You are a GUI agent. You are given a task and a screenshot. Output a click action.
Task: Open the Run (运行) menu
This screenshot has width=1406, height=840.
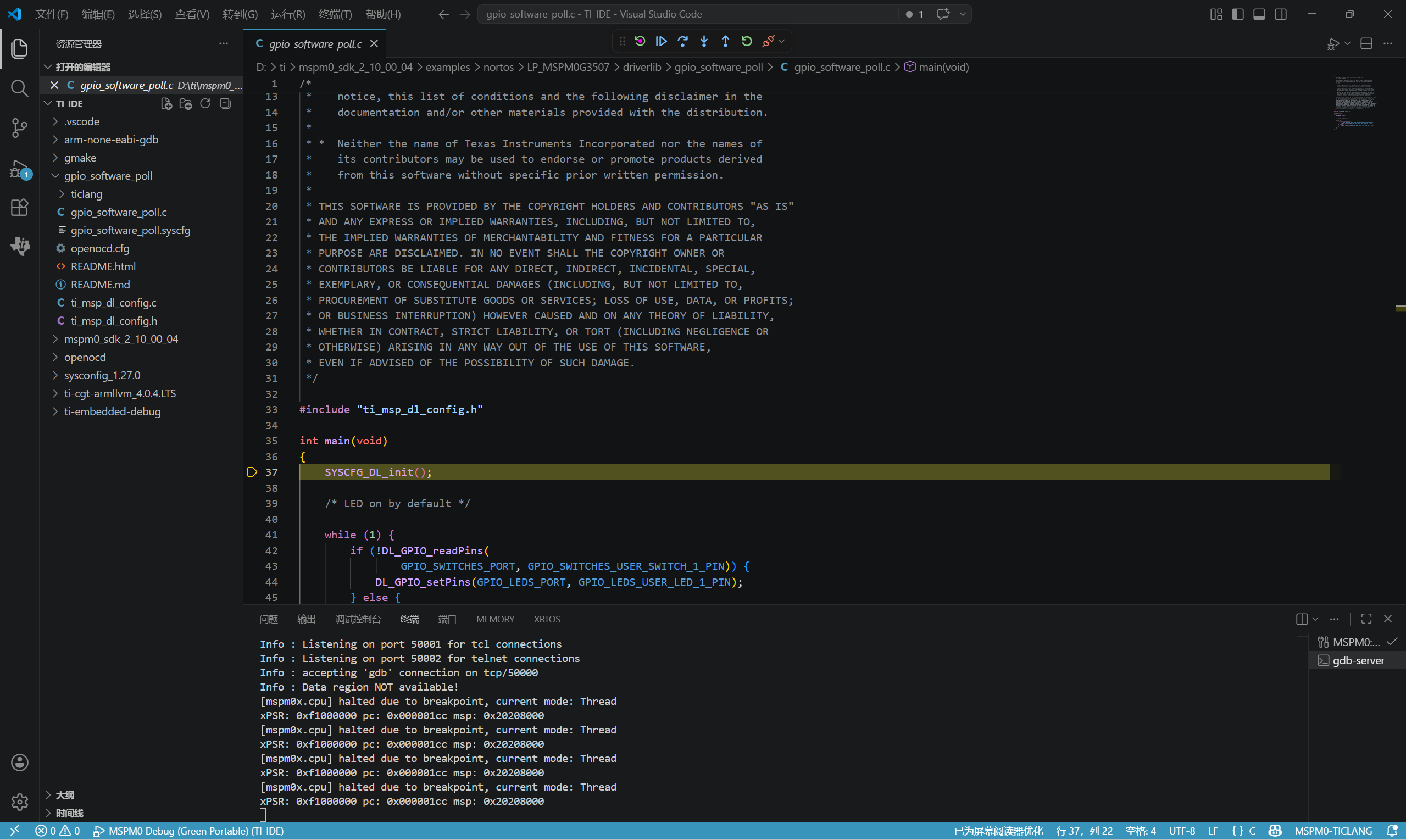point(288,14)
